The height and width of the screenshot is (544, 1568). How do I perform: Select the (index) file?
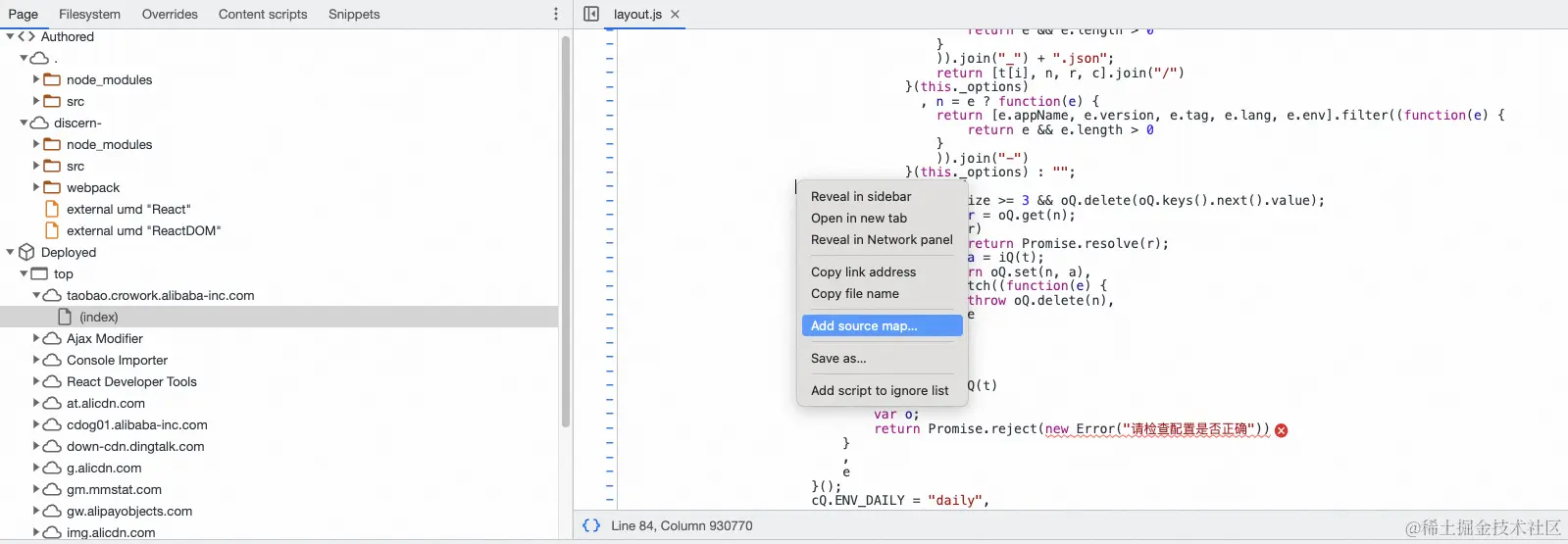98,317
